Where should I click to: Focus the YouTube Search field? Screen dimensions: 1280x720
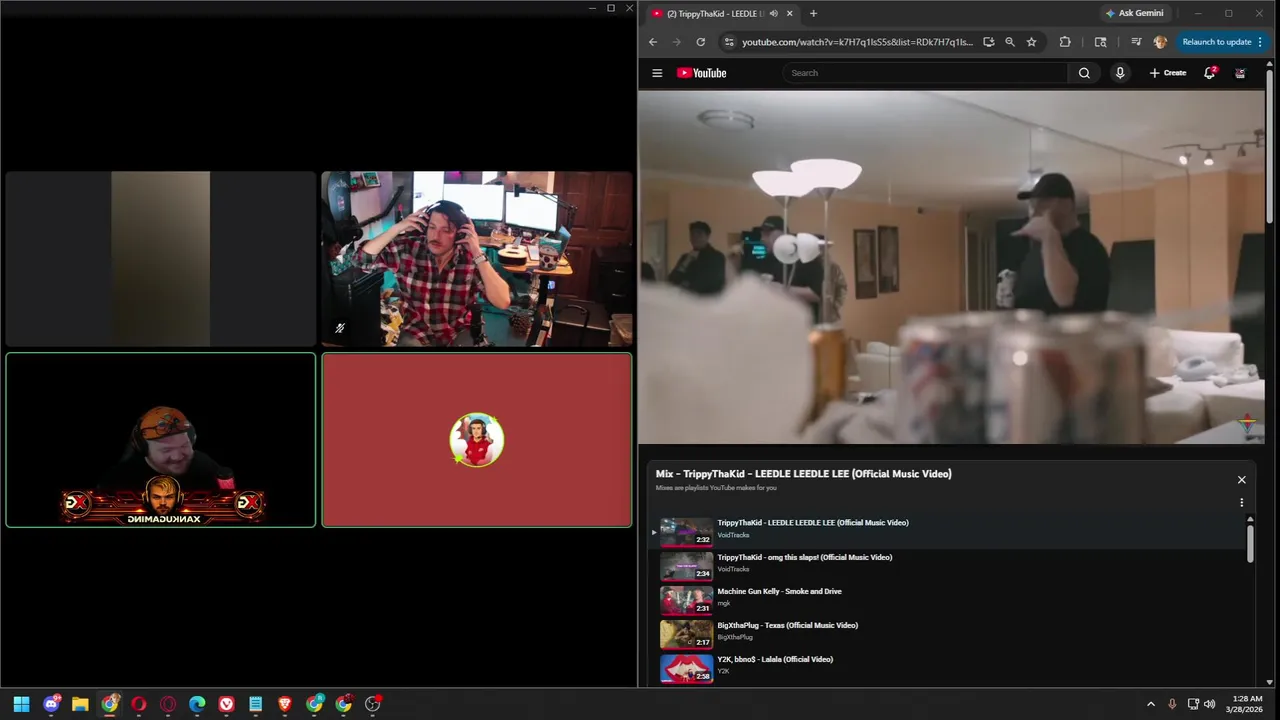tap(926, 73)
